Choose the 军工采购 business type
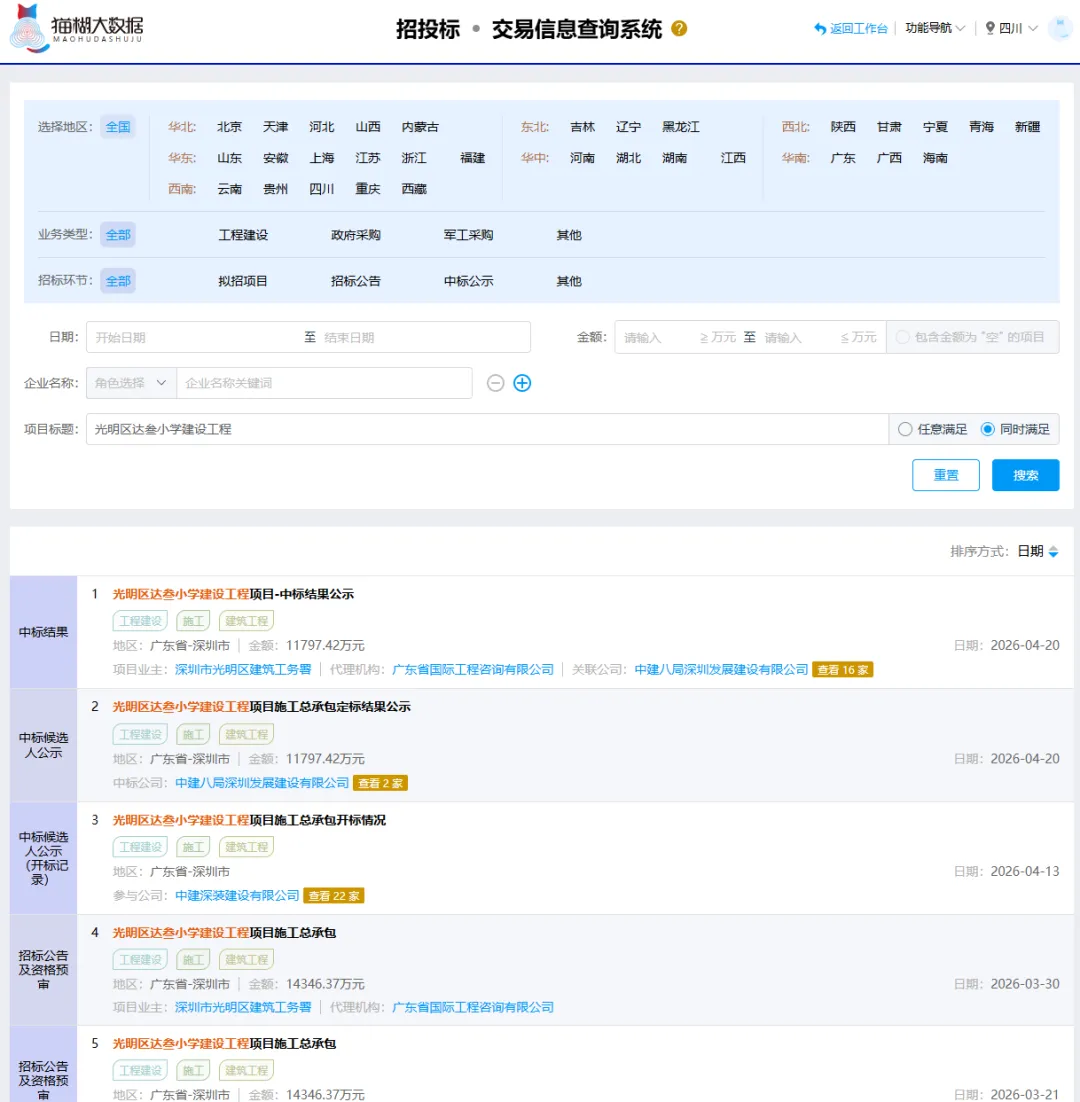The width and height of the screenshot is (1080, 1102). [468, 235]
